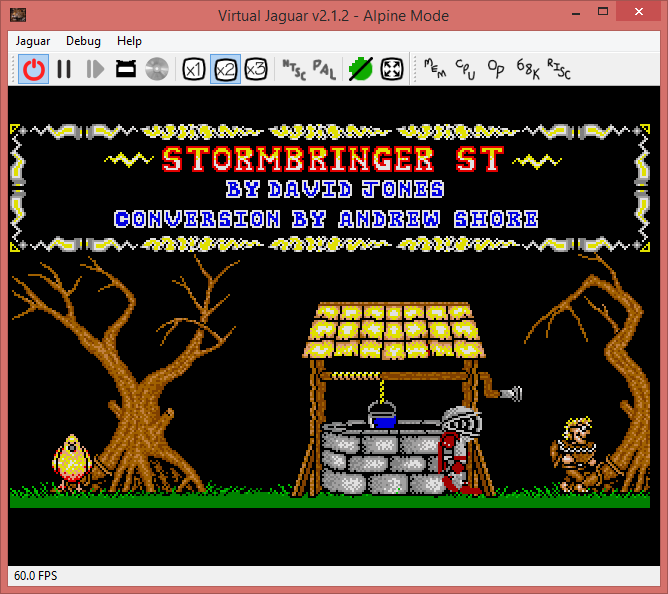Open the RISC disassembly browser
Image resolution: width=668 pixels, height=594 pixels.
pos(558,69)
